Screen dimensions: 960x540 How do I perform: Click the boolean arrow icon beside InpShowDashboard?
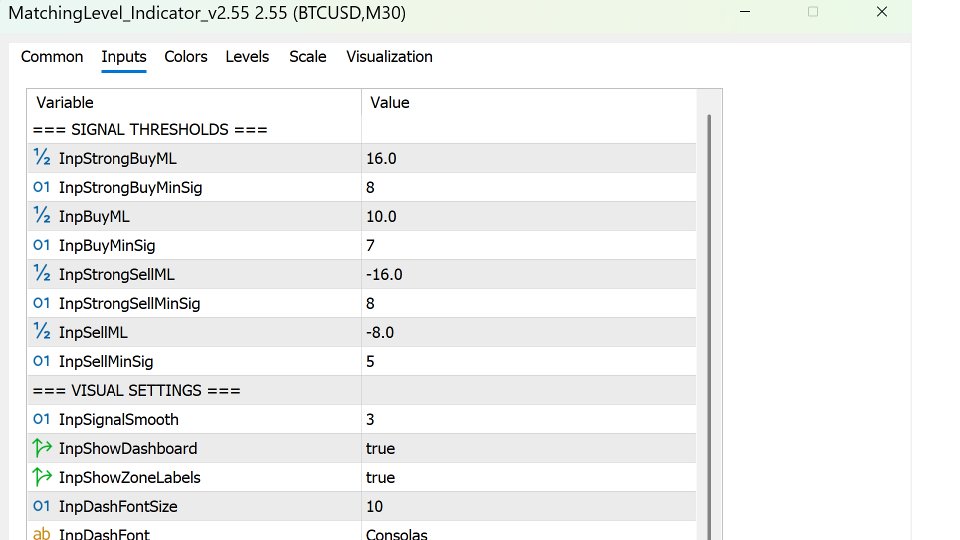(42, 448)
